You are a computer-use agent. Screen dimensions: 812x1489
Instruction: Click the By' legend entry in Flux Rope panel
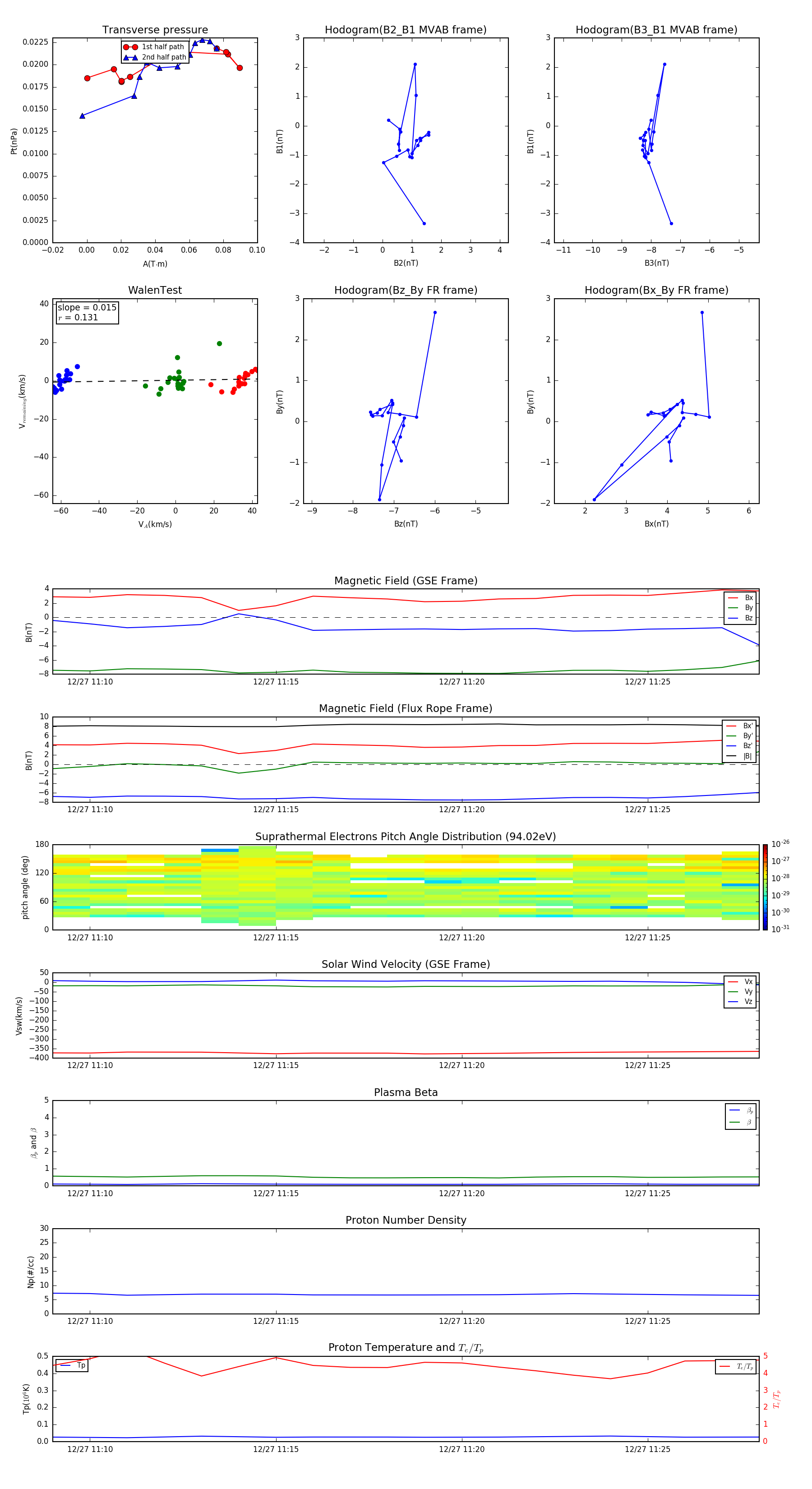[739, 736]
